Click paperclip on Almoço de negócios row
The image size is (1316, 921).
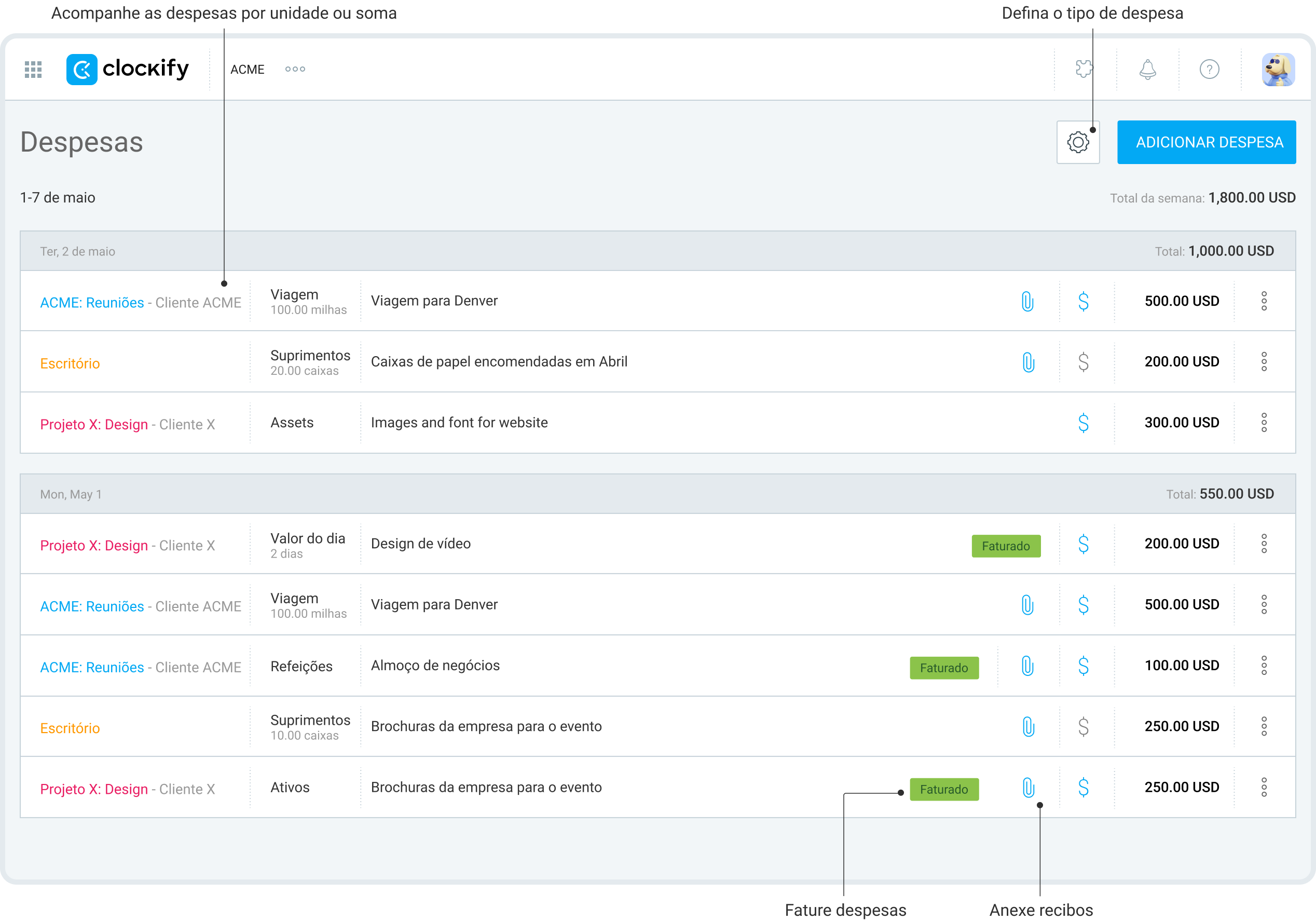tap(1027, 666)
